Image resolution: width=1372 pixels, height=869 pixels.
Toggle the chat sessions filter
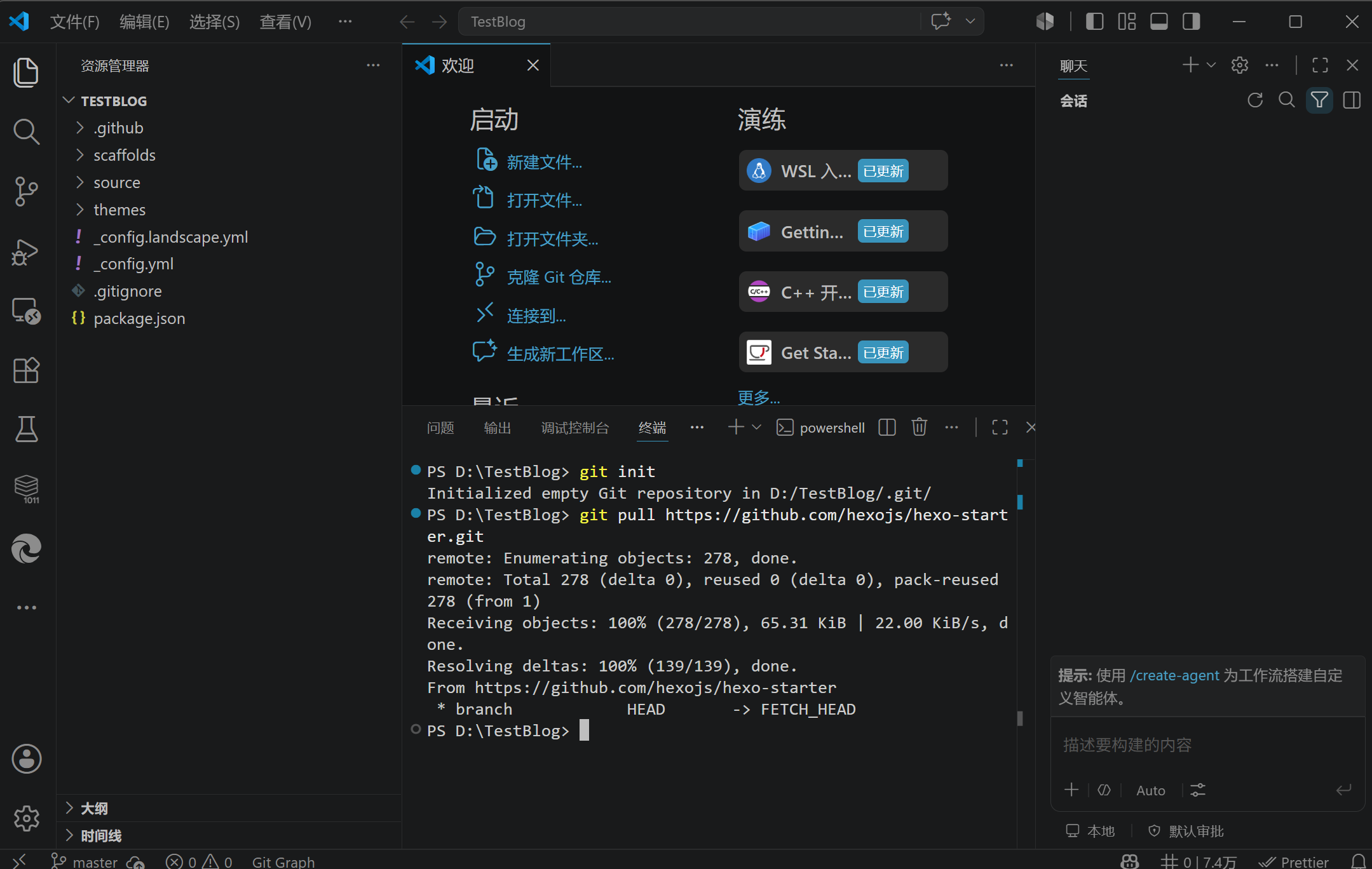click(1319, 100)
